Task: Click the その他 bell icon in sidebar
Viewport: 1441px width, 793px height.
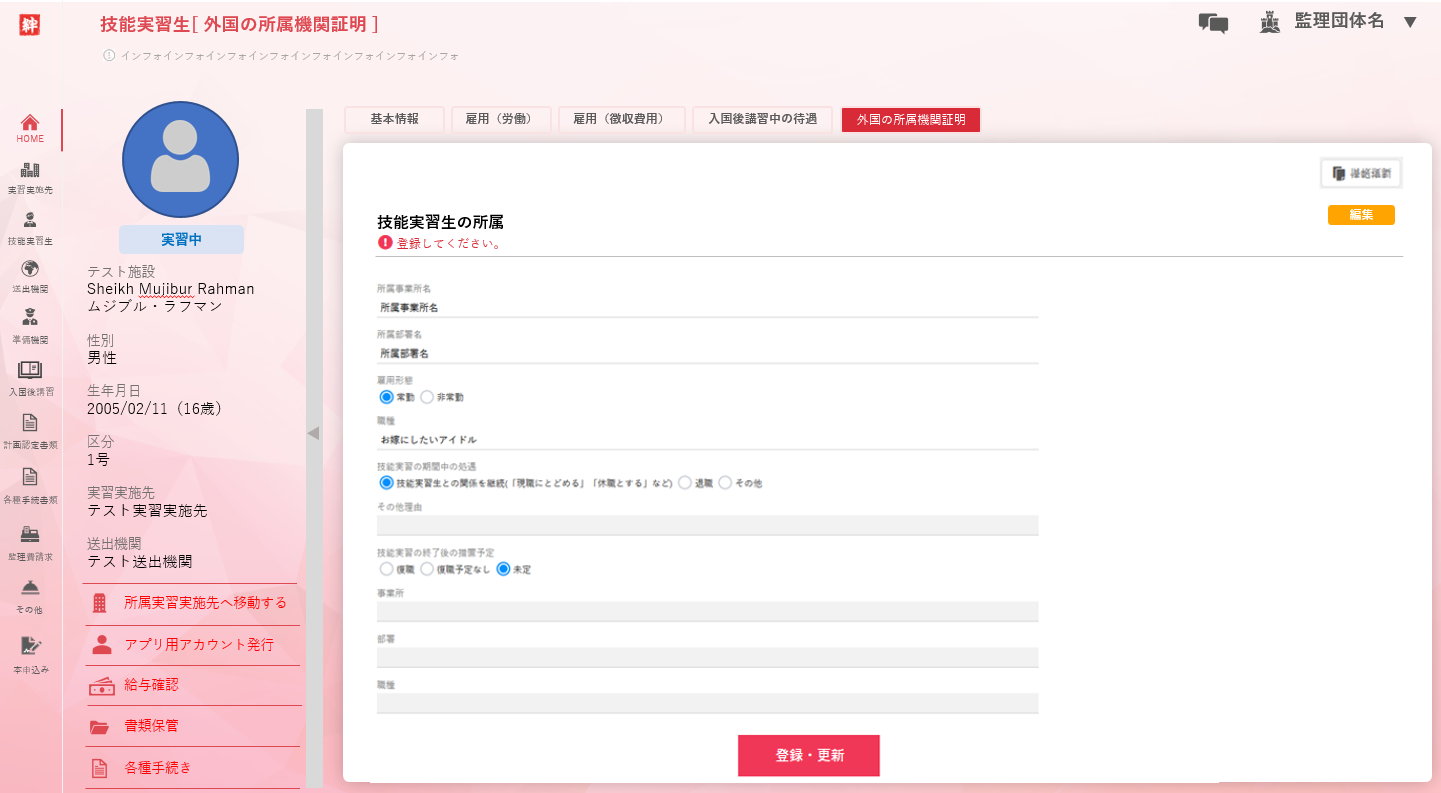Action: coord(30,588)
